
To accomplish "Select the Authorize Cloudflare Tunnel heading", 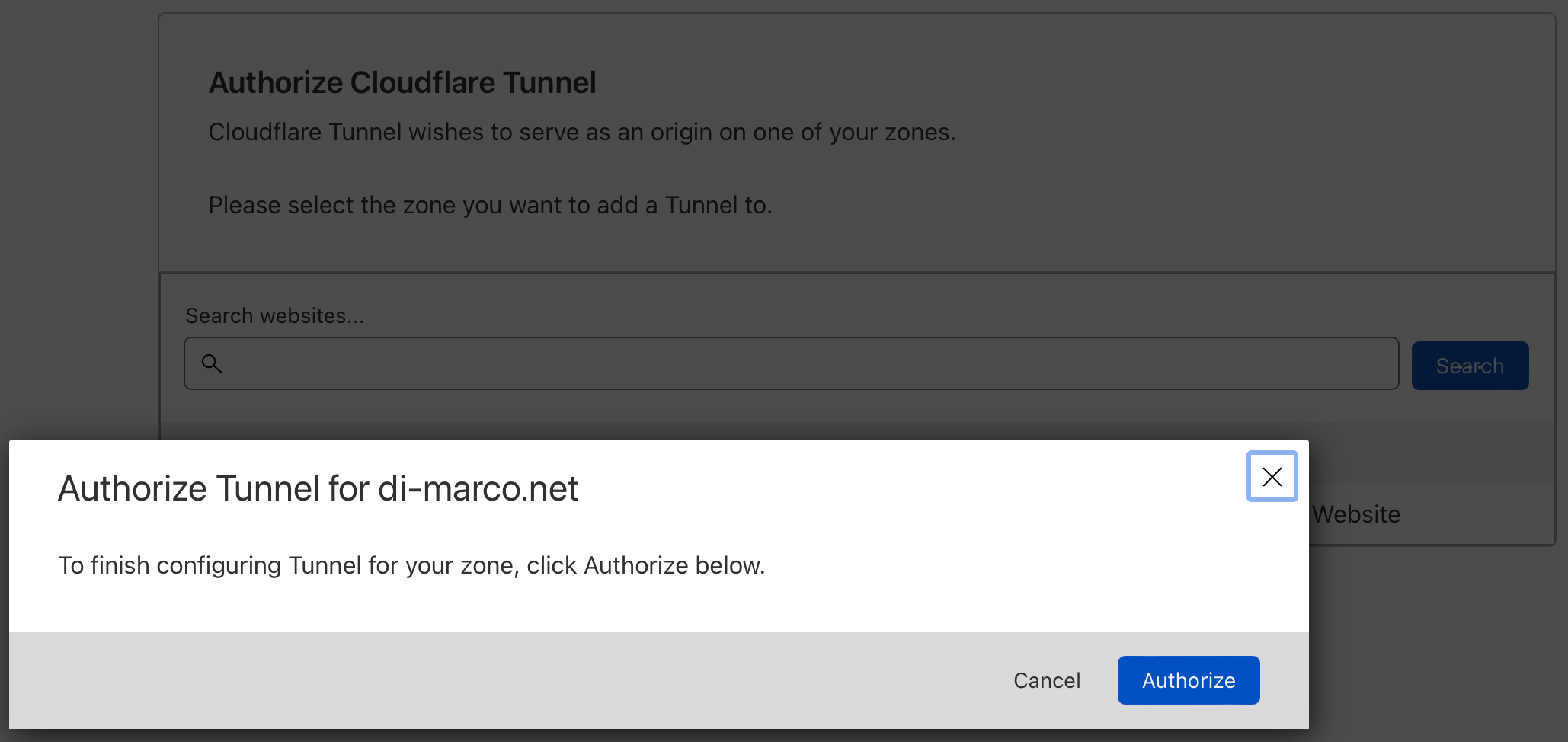I will click(402, 82).
